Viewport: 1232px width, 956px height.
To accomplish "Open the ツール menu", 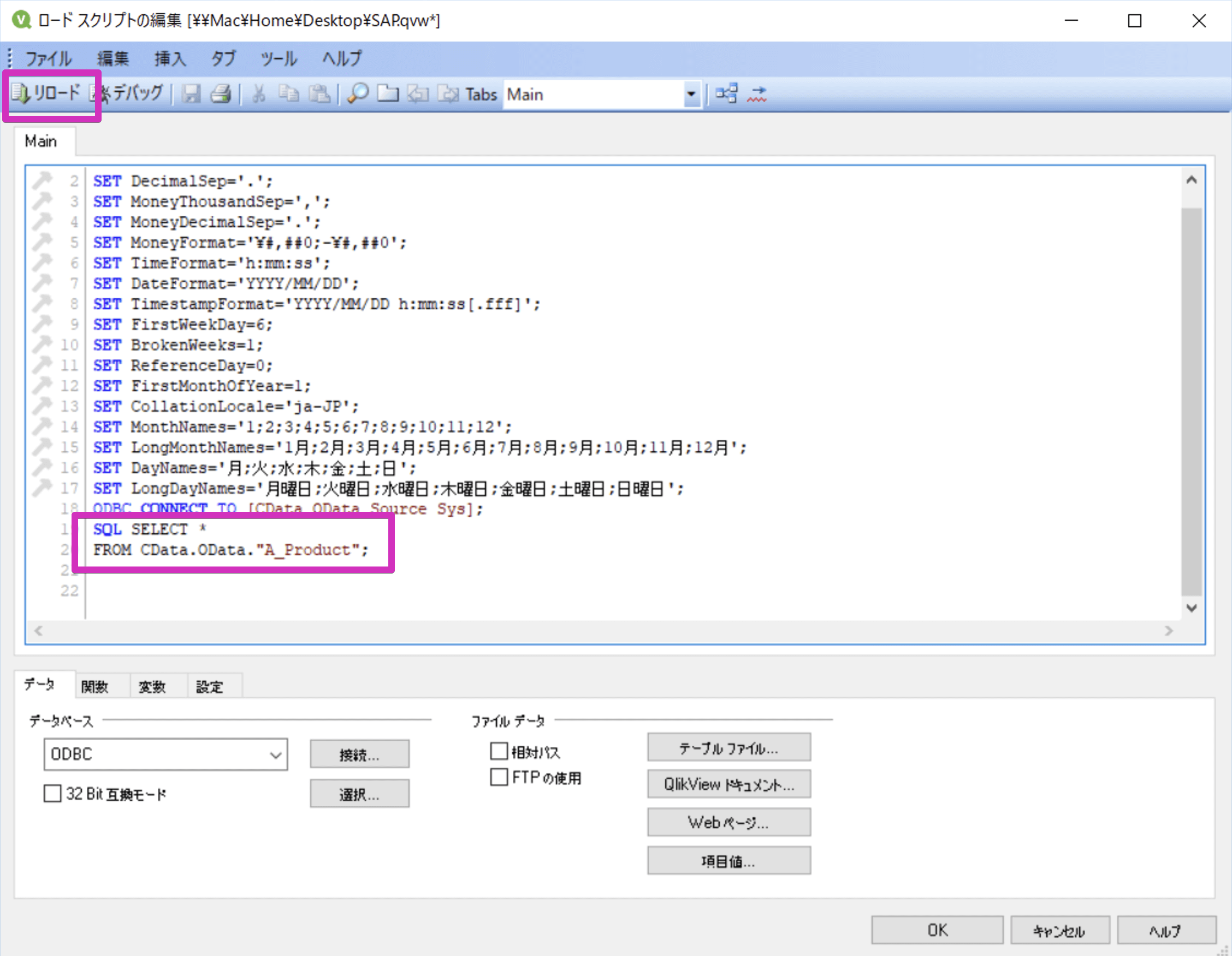I will 278,58.
